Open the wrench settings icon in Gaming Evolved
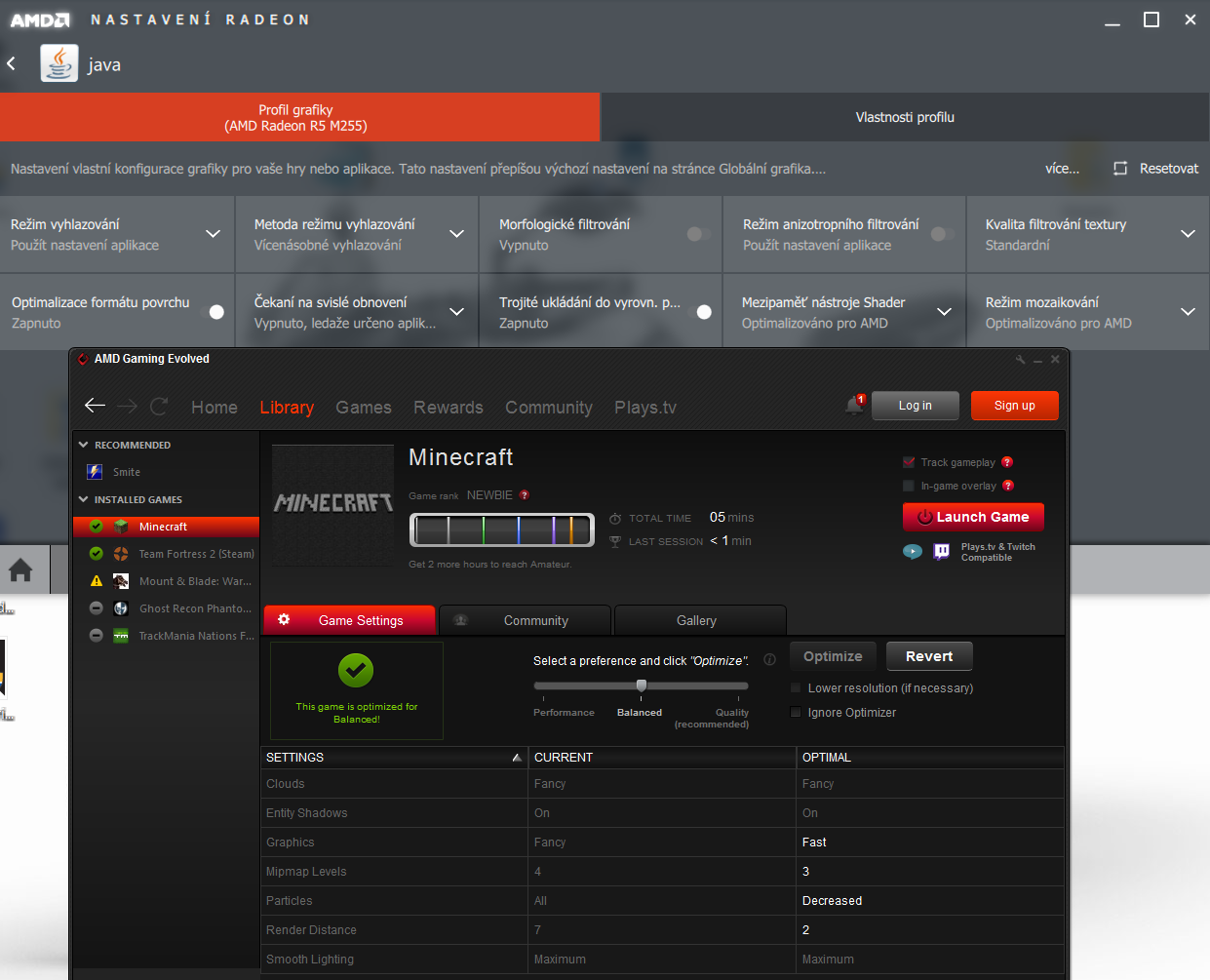Screen dimensions: 1210x980 (x=1021, y=360)
